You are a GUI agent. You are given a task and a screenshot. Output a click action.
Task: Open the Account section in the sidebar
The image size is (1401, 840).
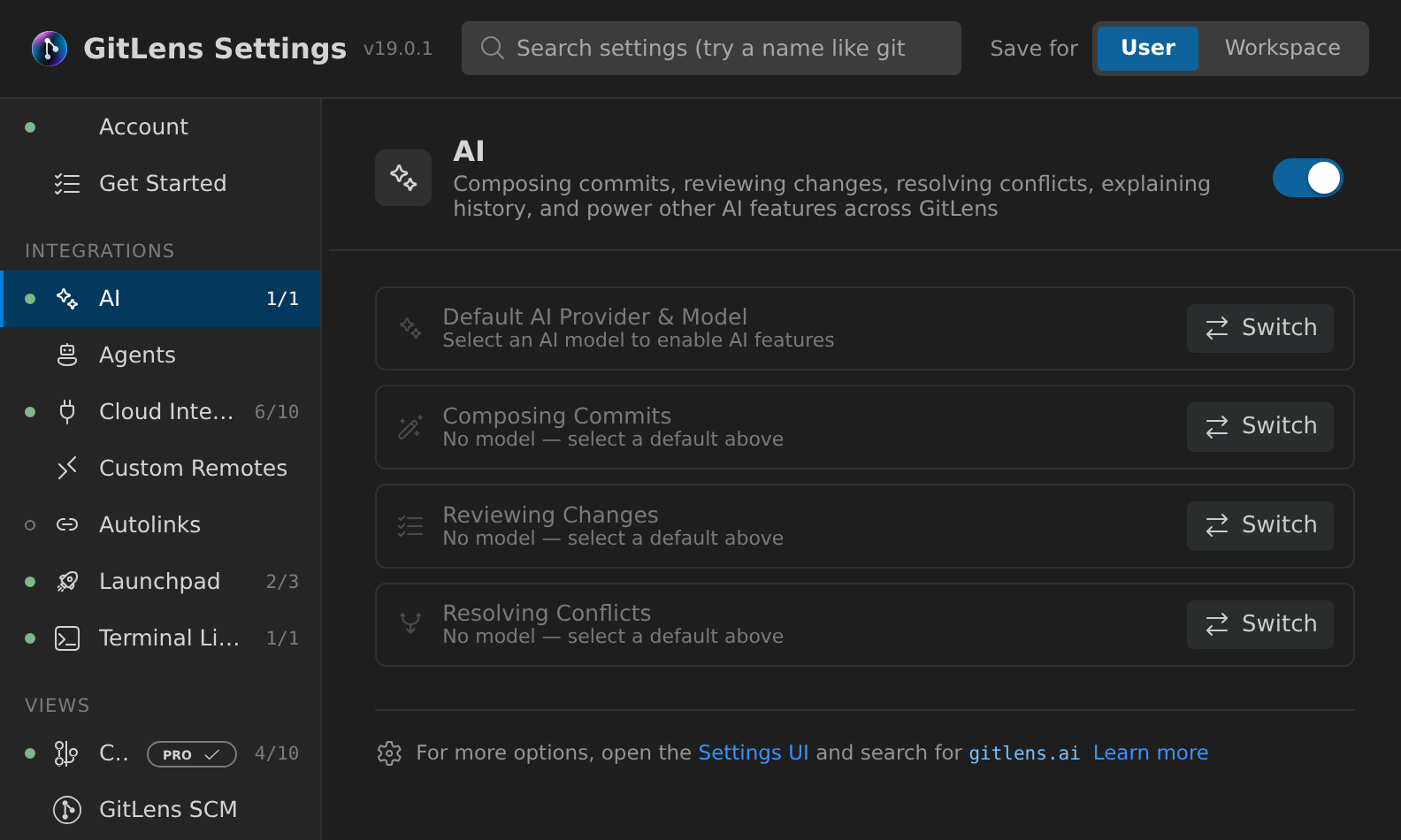pos(160,127)
